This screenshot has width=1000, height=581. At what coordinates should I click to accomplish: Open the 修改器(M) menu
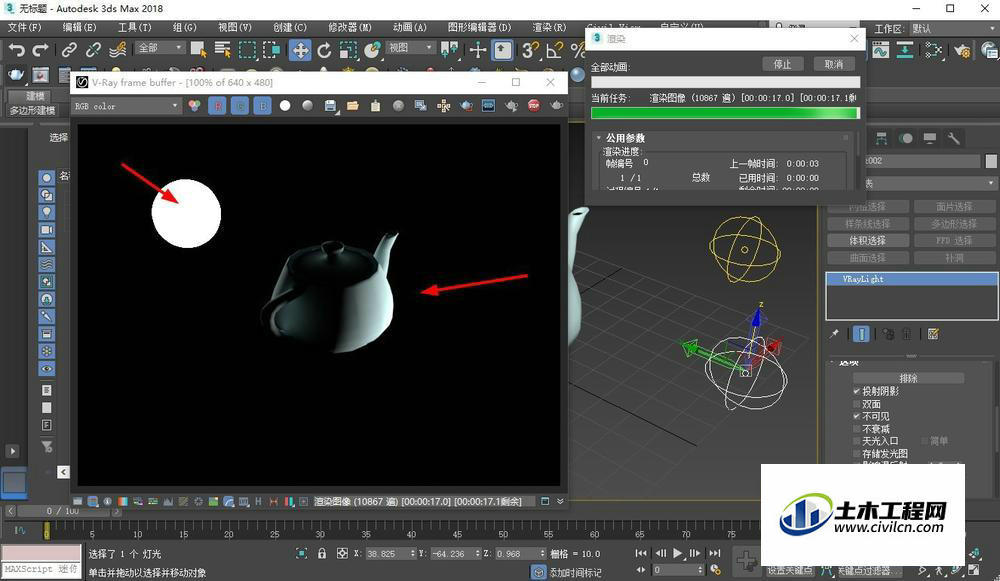click(349, 27)
